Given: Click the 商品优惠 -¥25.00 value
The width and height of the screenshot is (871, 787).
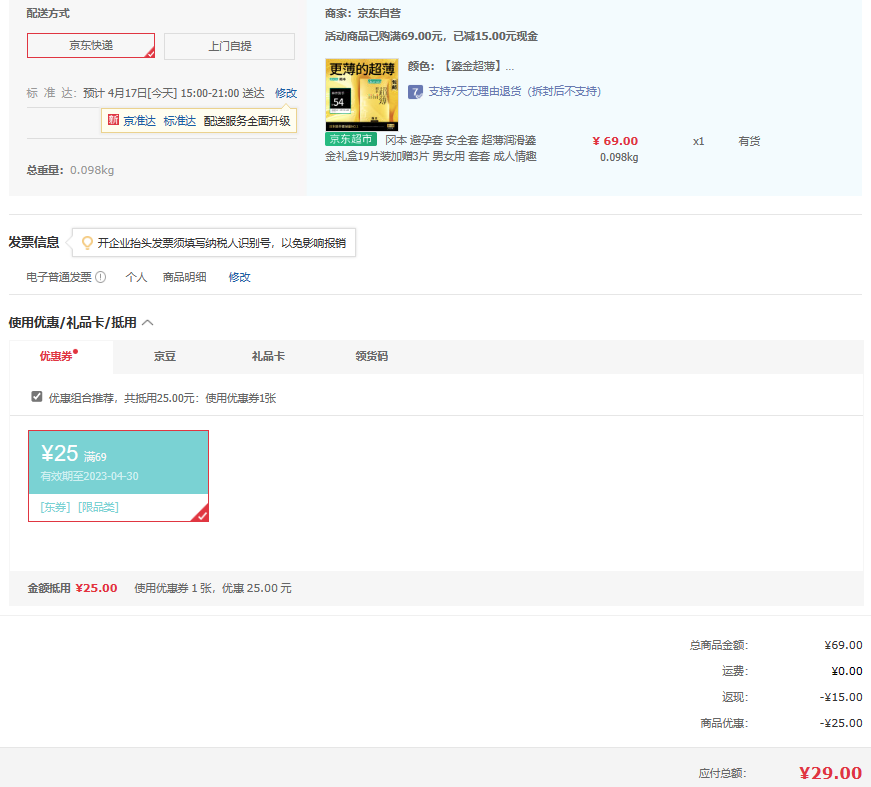Looking at the screenshot, I should tap(841, 723).
